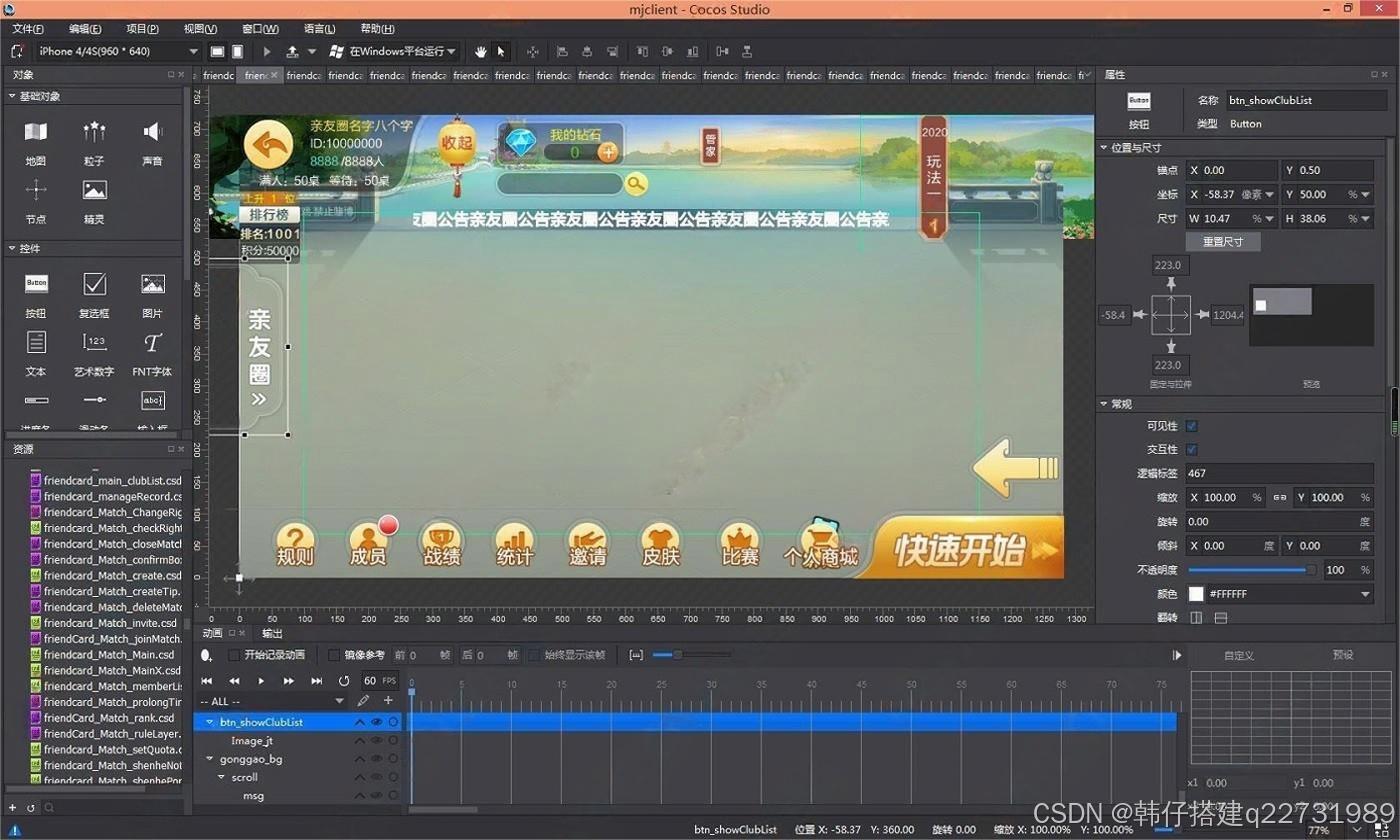Click the 预设 preset tab in curve panel

(x=1343, y=655)
